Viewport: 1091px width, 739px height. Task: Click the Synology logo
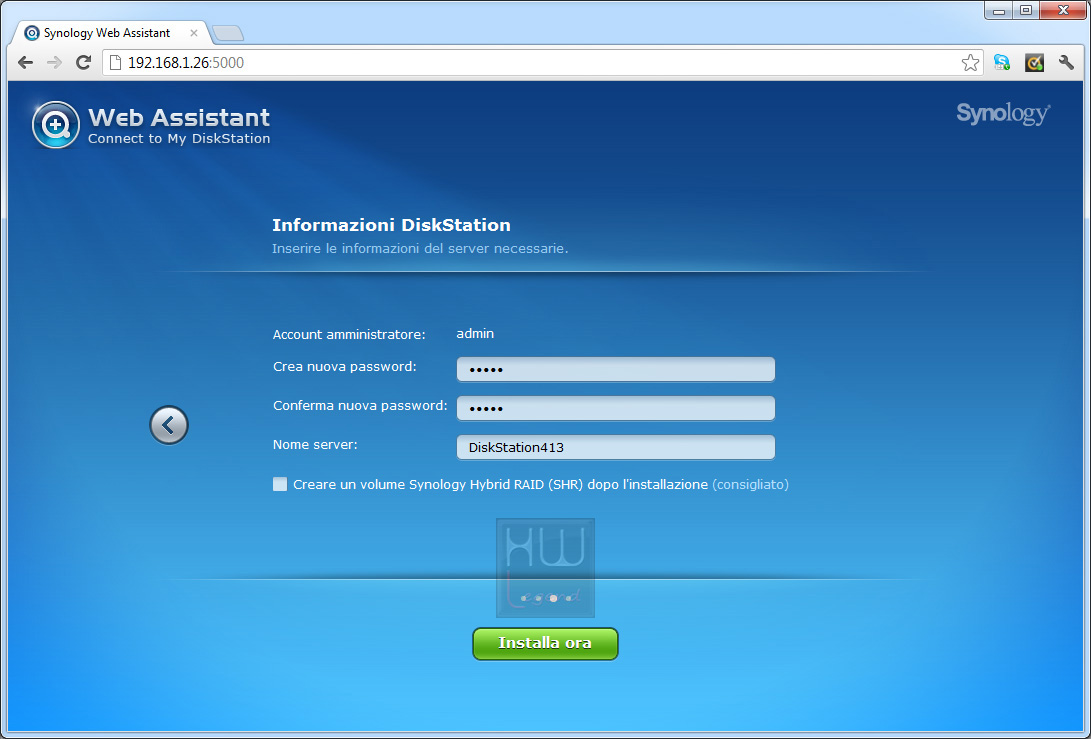click(x=1003, y=113)
